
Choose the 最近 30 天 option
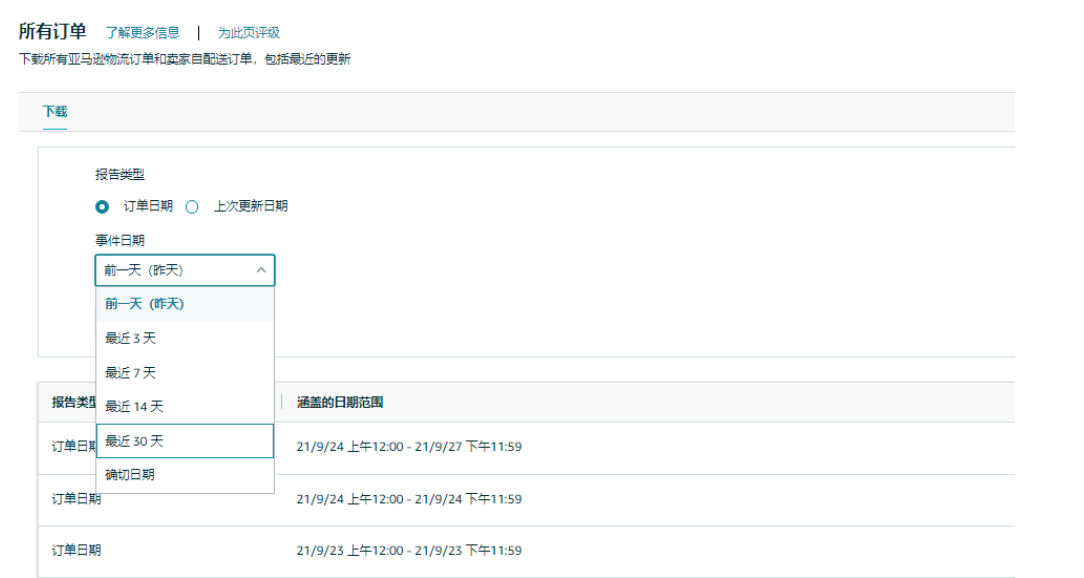[185, 441]
